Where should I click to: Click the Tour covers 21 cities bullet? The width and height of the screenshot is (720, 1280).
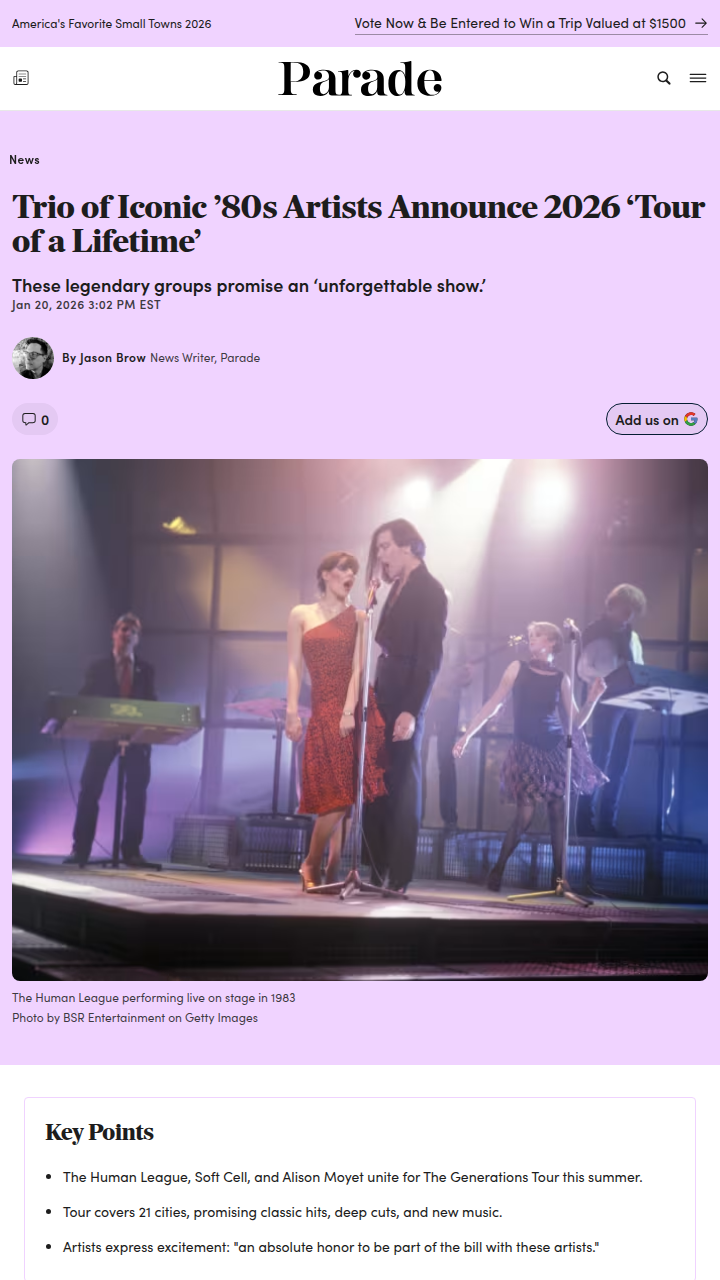[282, 1212]
